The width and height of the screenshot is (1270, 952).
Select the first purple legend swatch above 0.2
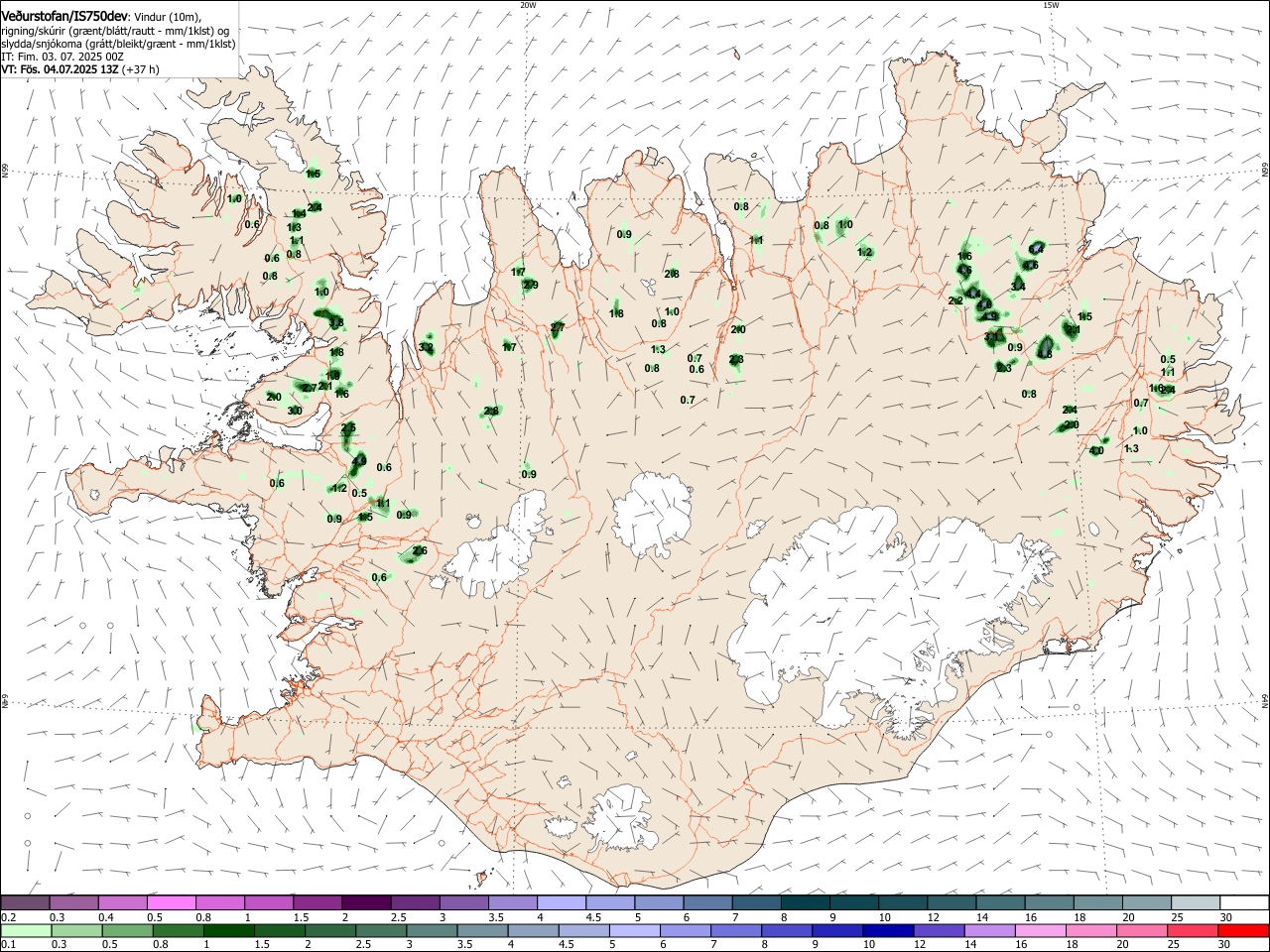click(x=25, y=902)
